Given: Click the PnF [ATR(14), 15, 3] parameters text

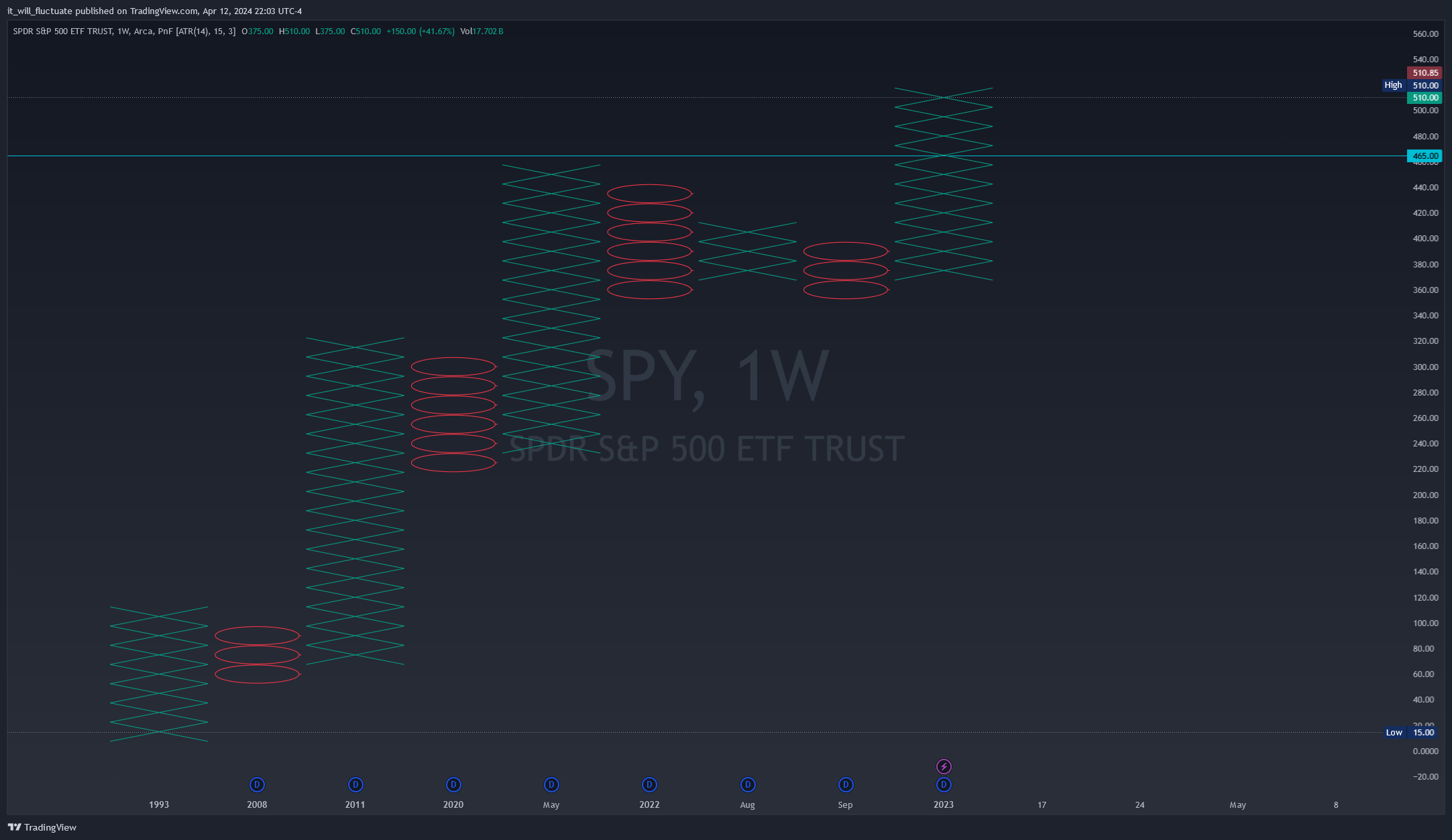Looking at the screenshot, I should 197,32.
